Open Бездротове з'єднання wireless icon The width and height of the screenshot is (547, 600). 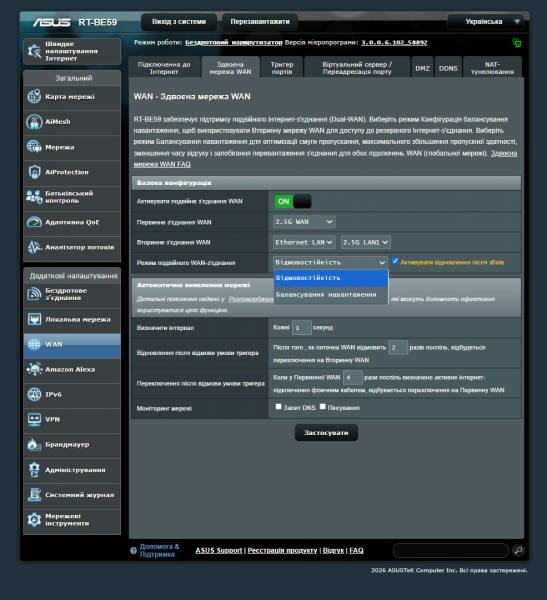[34, 294]
